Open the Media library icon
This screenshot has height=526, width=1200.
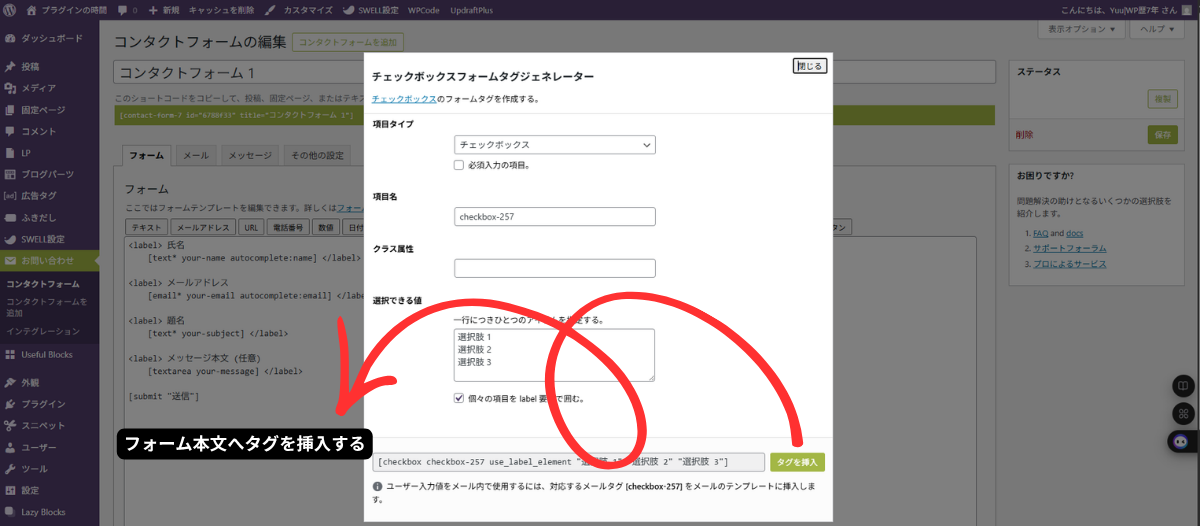10,88
